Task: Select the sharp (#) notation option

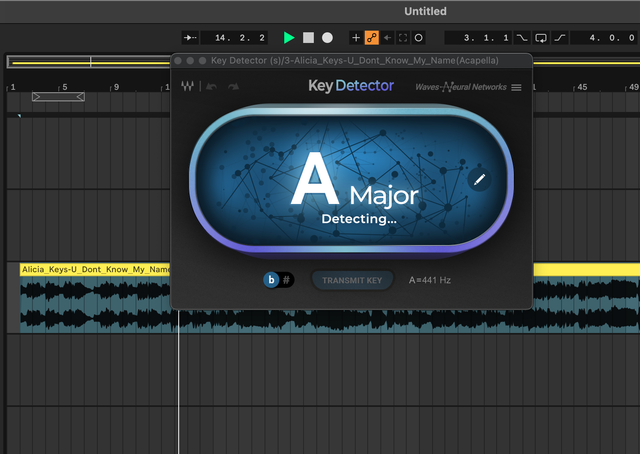Action: click(287, 280)
